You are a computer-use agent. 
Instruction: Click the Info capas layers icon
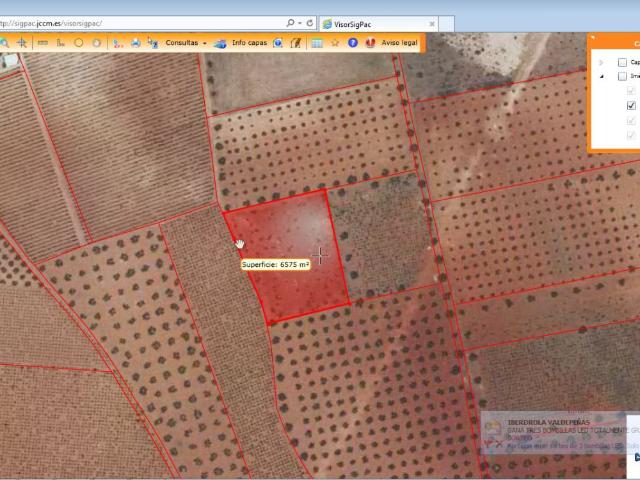coord(221,43)
